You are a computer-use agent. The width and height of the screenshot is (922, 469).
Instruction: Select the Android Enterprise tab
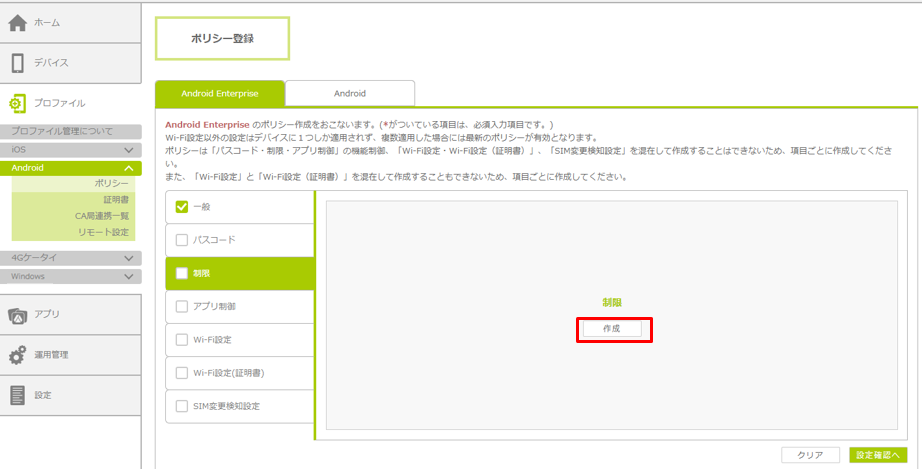coord(220,94)
